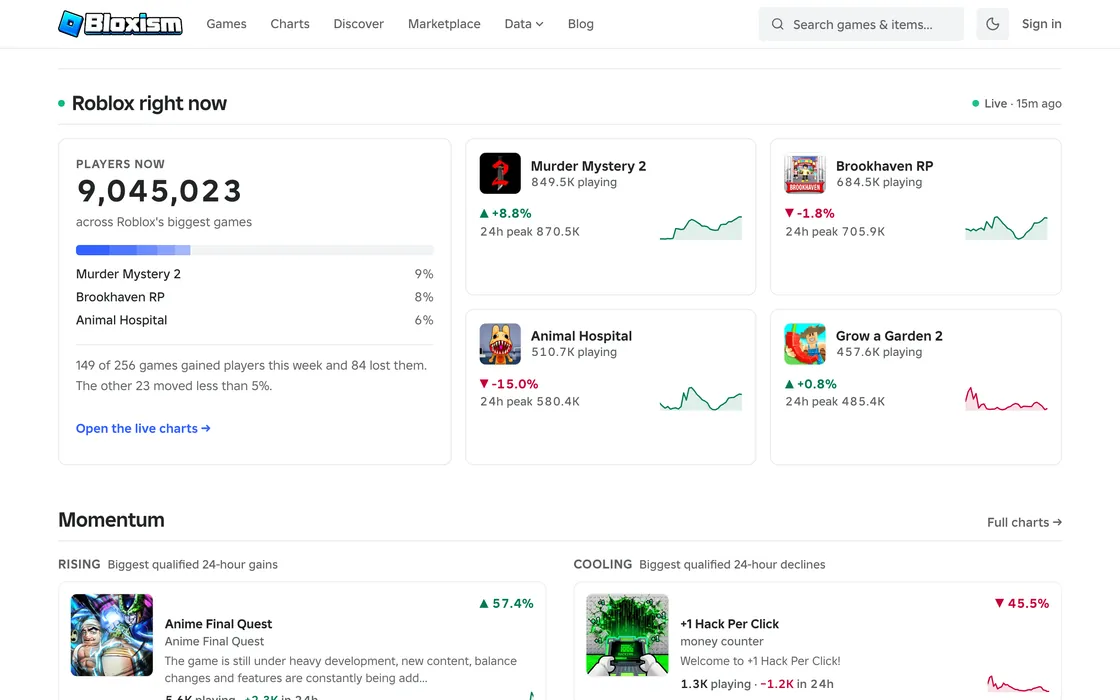Open the Charts nav item
The width and height of the screenshot is (1120, 700).
(x=290, y=24)
